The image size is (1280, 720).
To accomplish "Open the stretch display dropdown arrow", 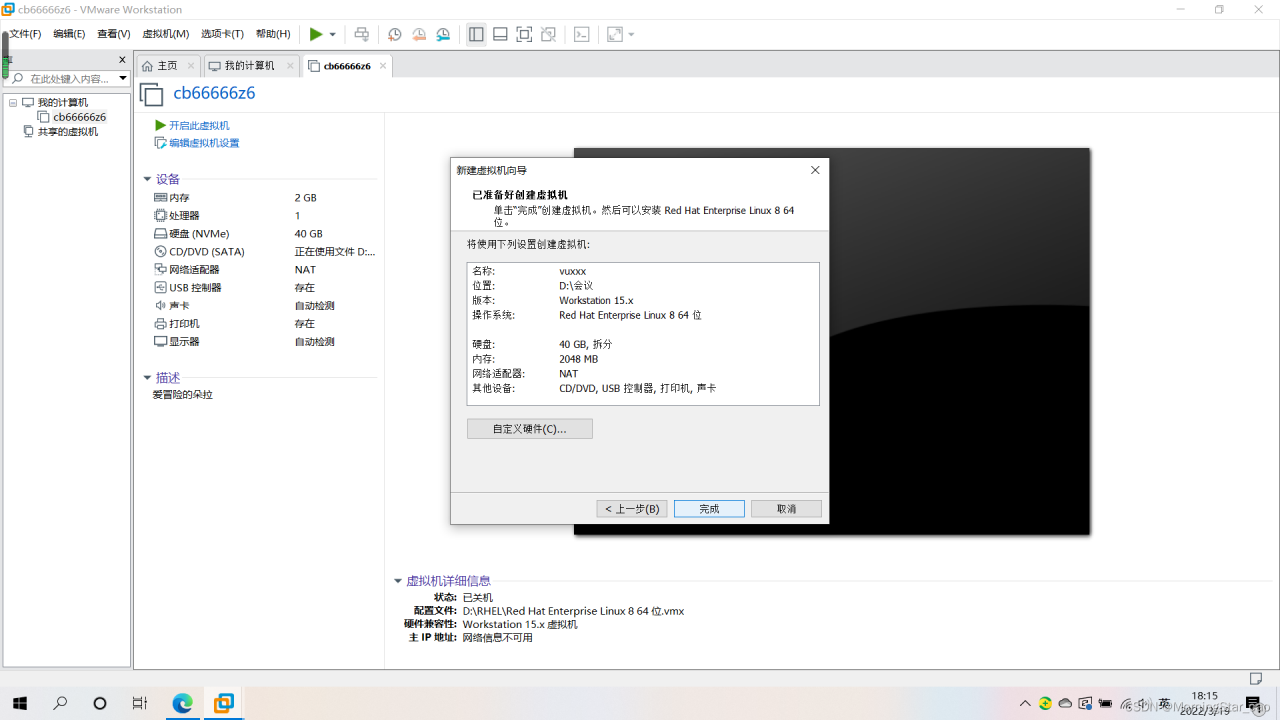I will (x=631, y=35).
